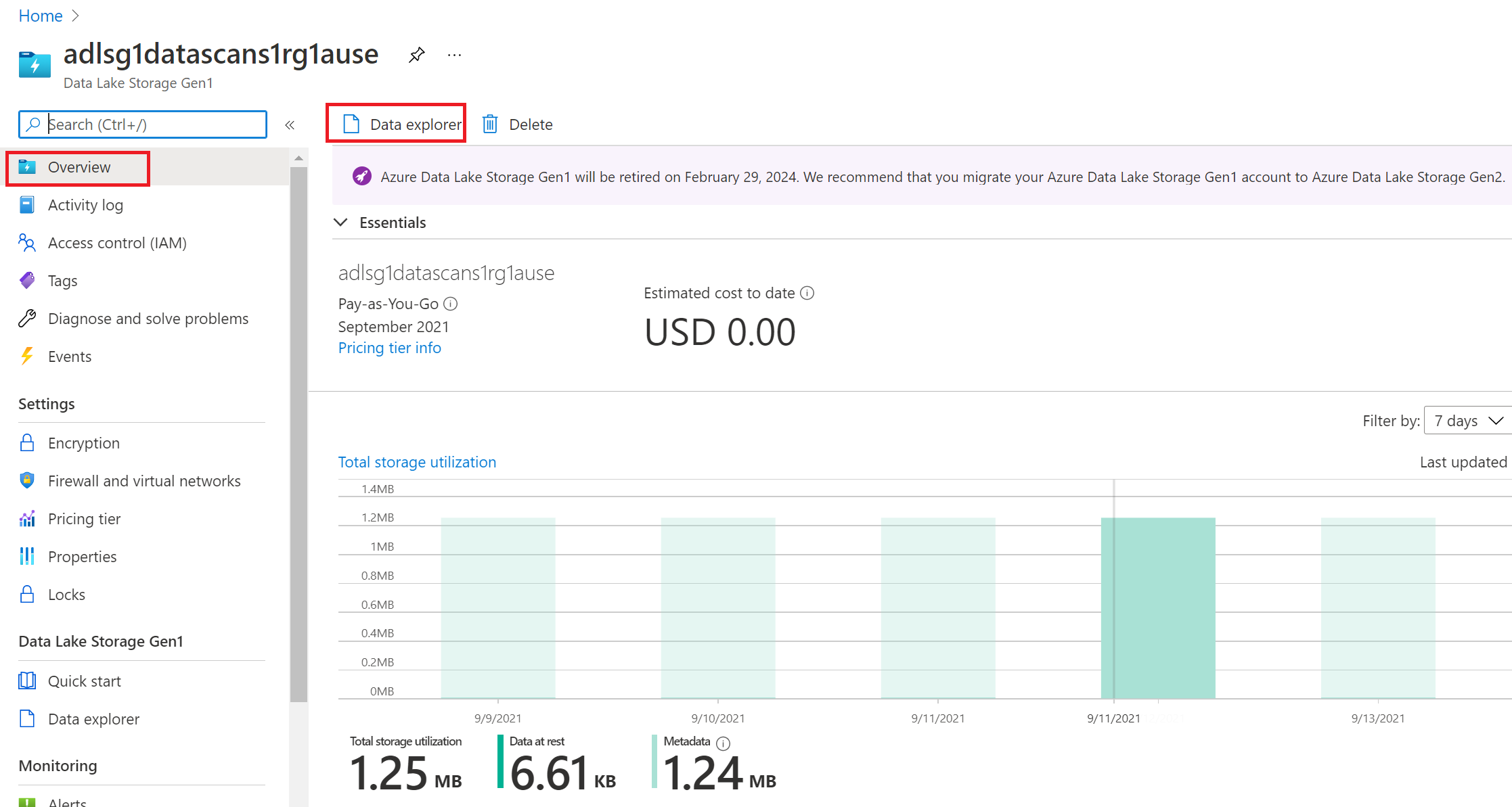Select the Overview menu item

(79, 167)
